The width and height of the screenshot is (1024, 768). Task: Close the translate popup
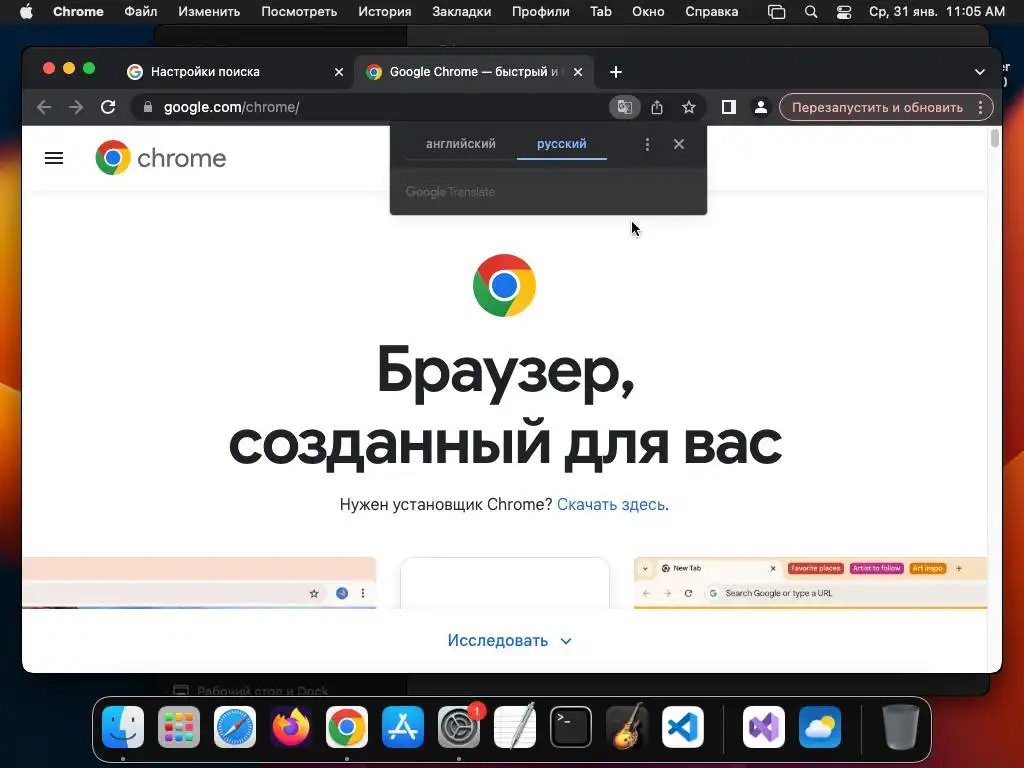[x=679, y=144]
